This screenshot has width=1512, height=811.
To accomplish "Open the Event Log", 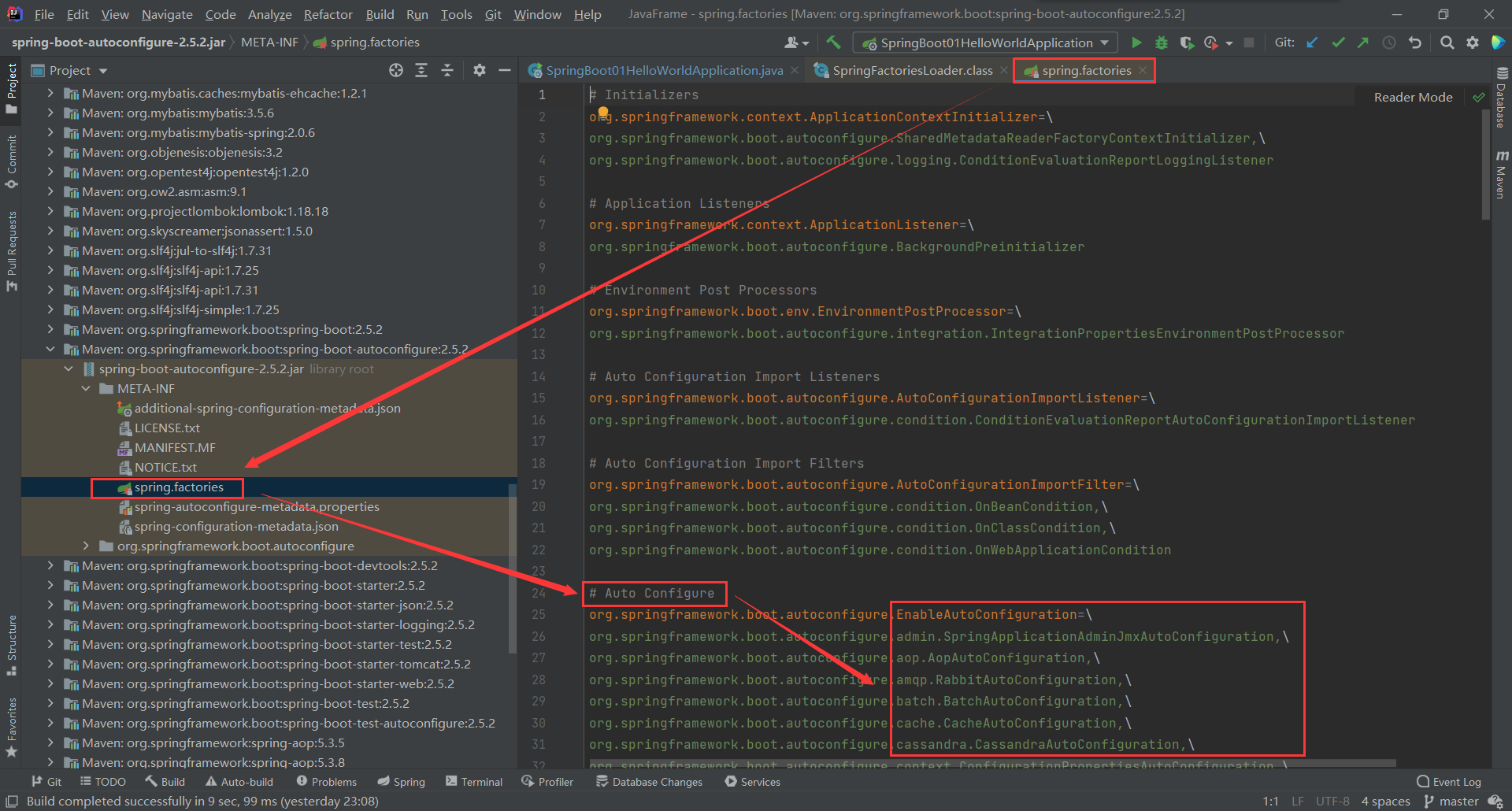I will 1449,781.
